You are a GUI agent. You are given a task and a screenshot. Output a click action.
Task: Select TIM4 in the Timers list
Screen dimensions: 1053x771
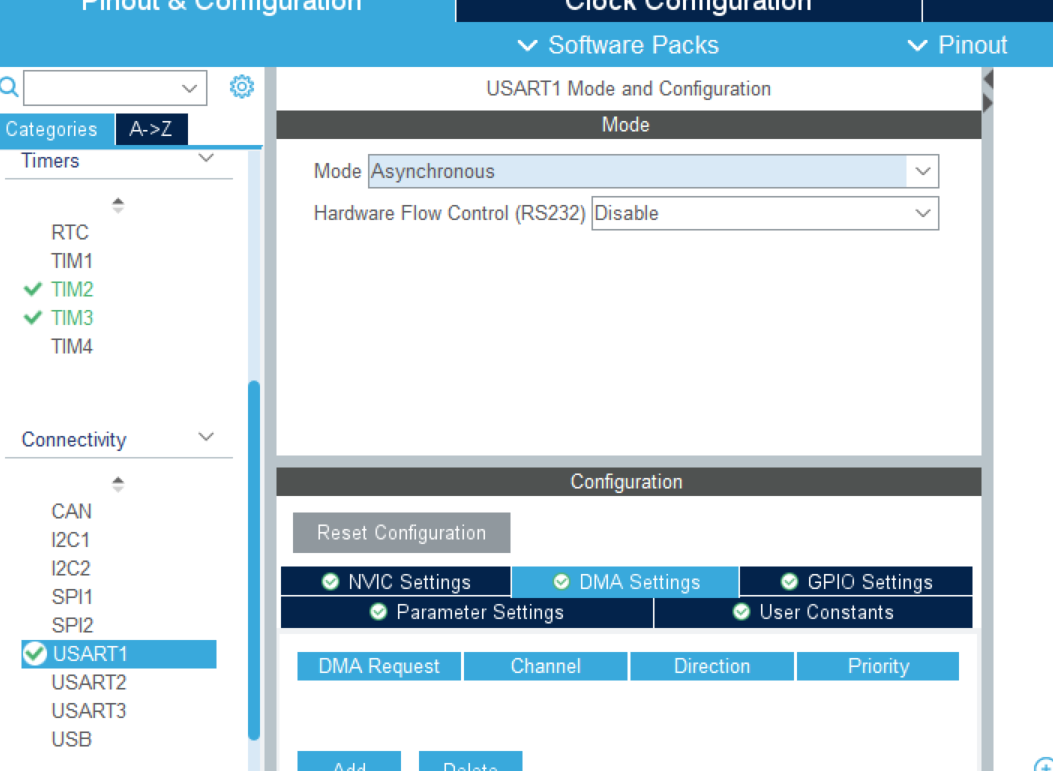tap(72, 347)
